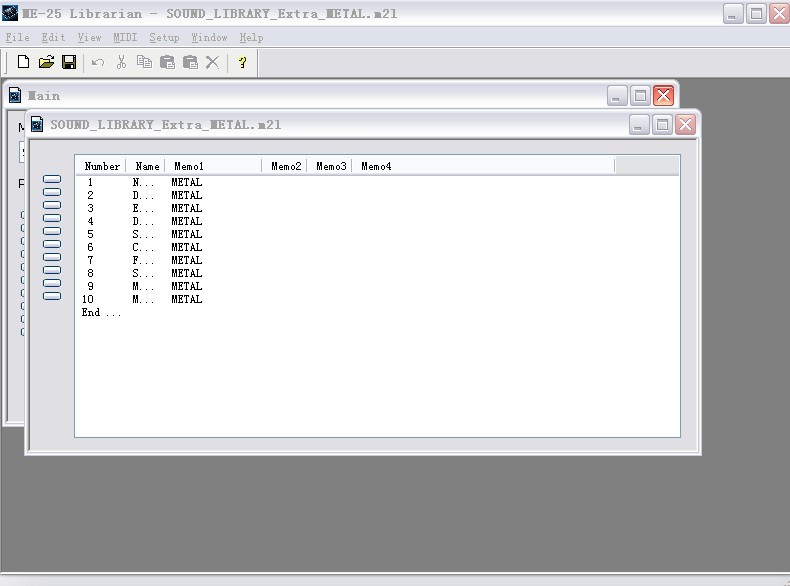
Task: Click the Undo arrow toolbar icon
Action: 98,62
